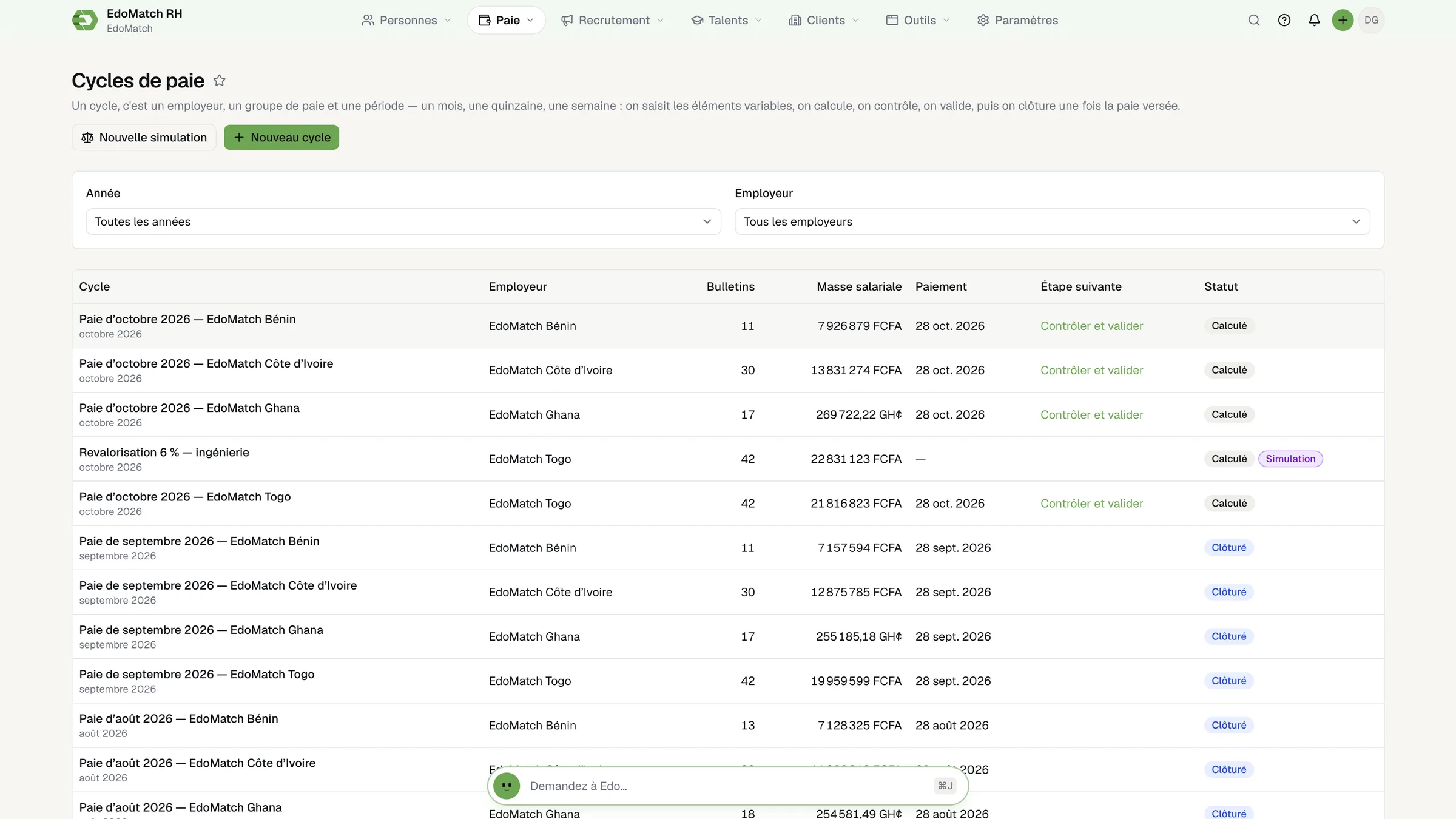Click Clôturé badge for September Bénin row

tap(1228, 547)
